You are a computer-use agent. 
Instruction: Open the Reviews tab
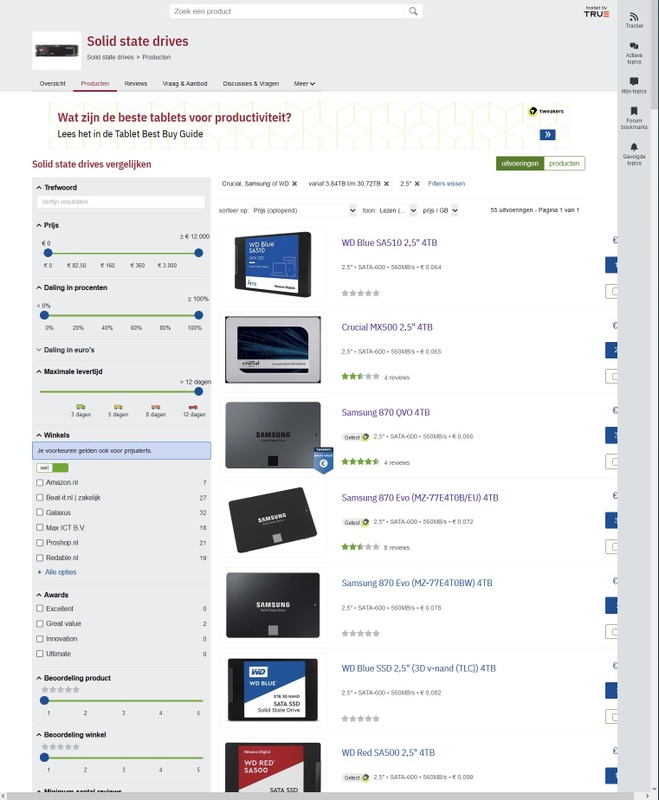click(136, 84)
